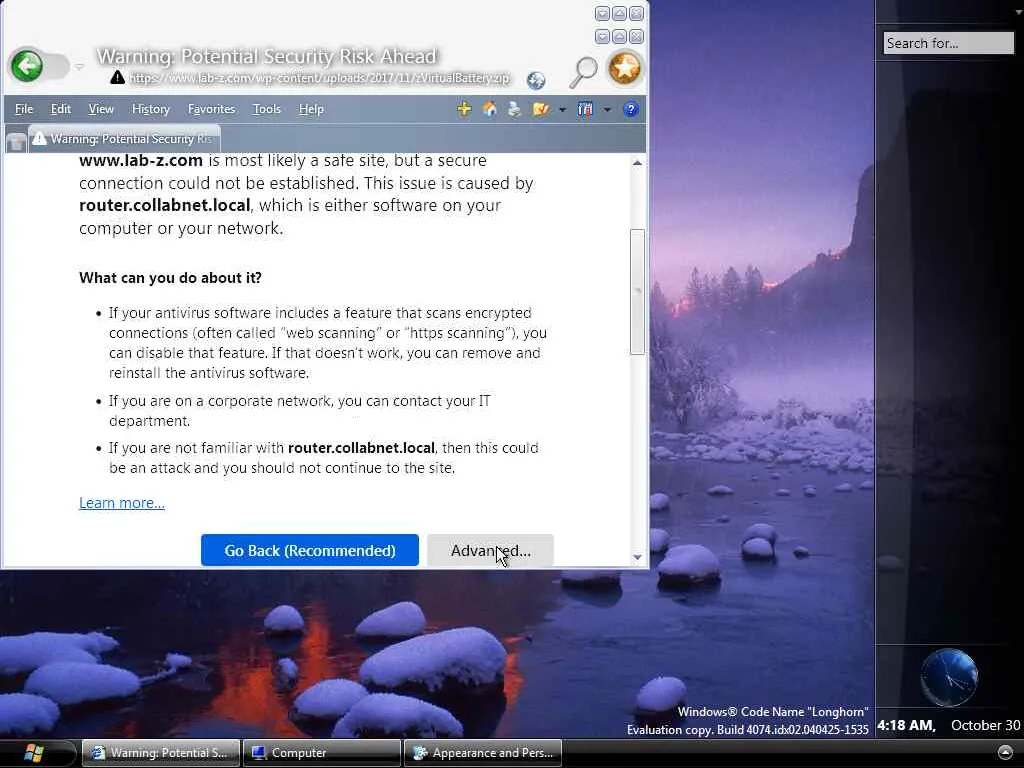Open the Windows Start button
The height and width of the screenshot is (768, 1024).
(x=33, y=753)
